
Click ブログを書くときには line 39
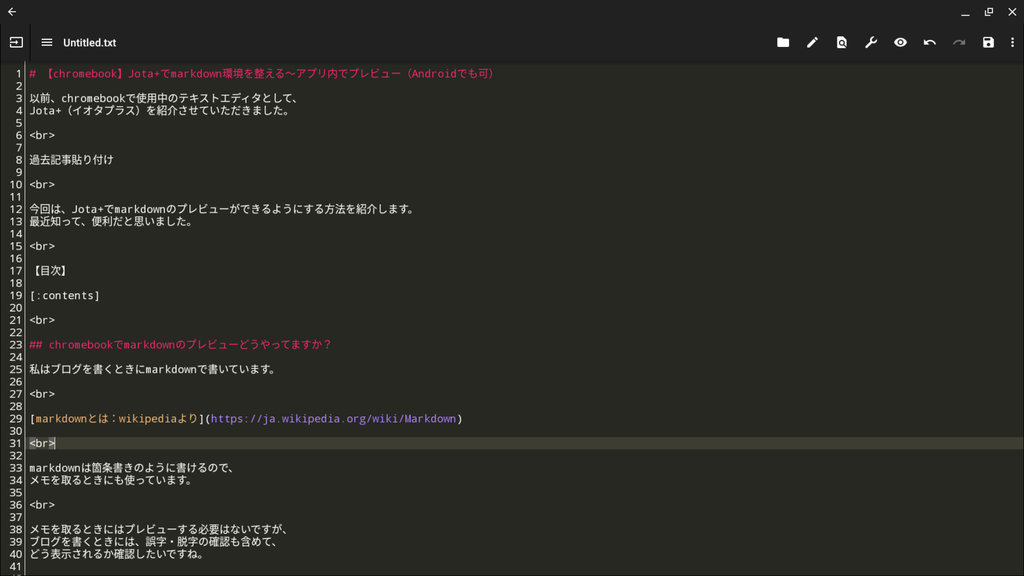coord(153,542)
